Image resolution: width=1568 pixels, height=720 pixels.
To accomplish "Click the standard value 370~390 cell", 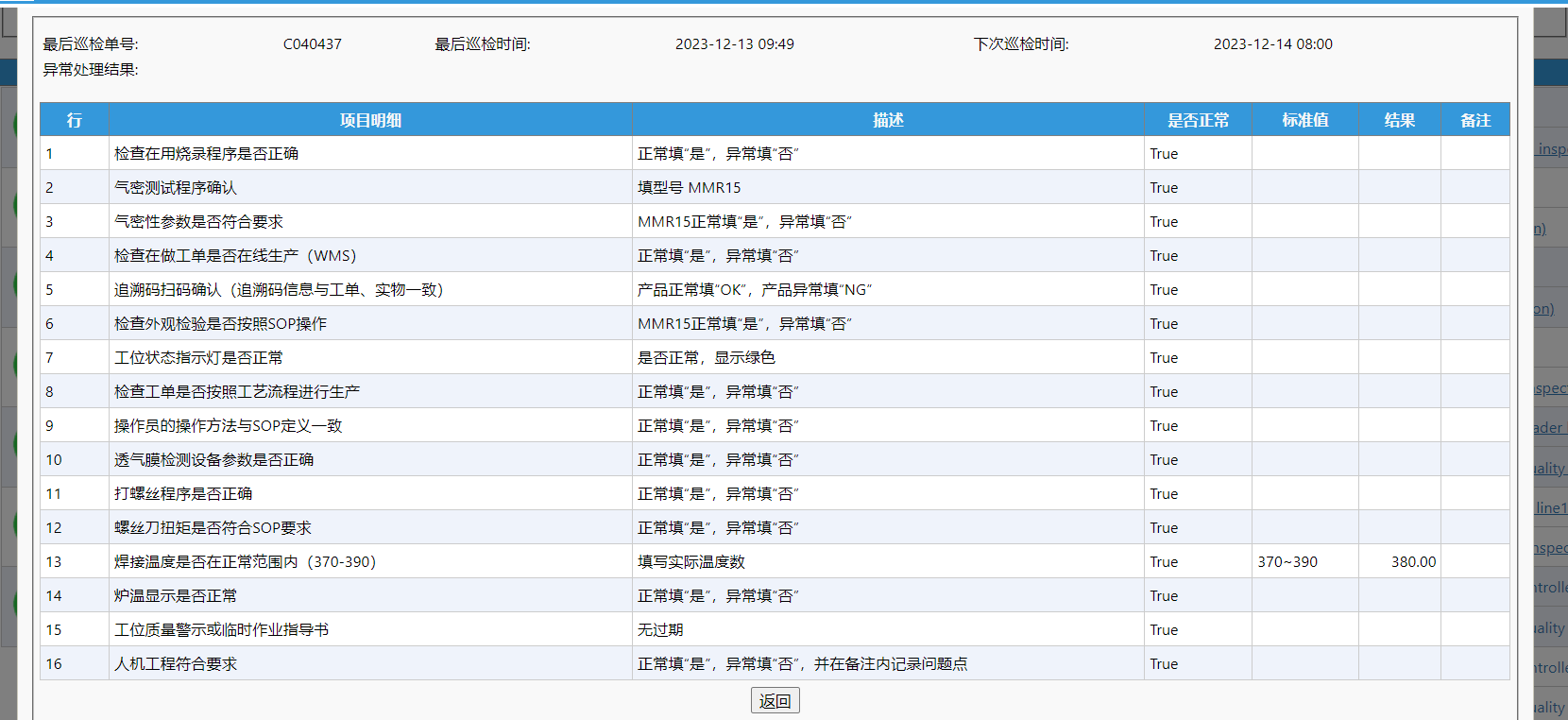I will [1305, 561].
